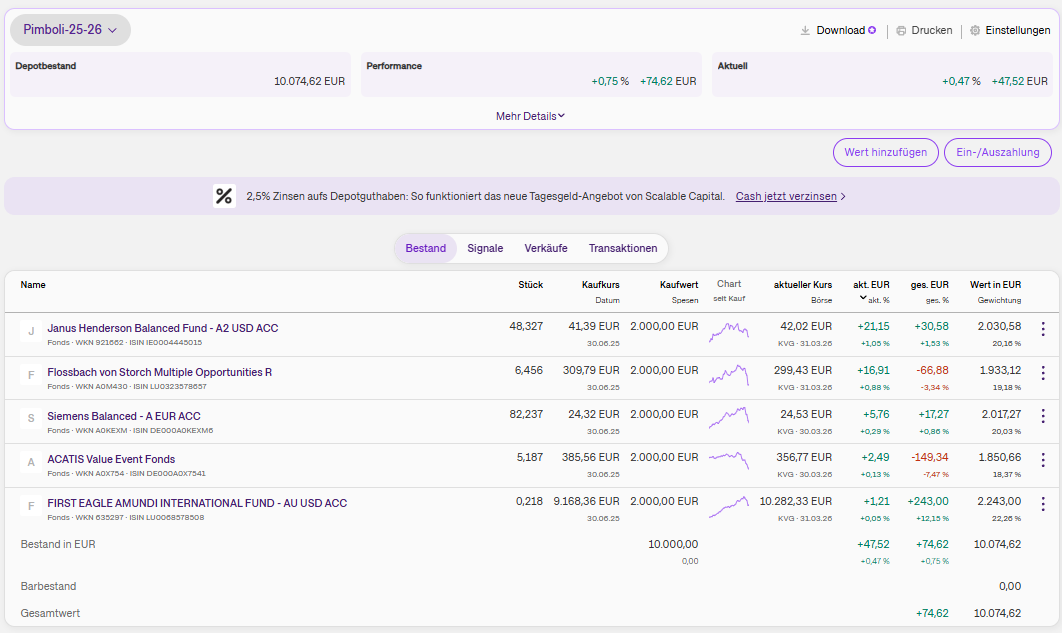
Task: Click the printer icon beside Drucken
Action: [901, 31]
